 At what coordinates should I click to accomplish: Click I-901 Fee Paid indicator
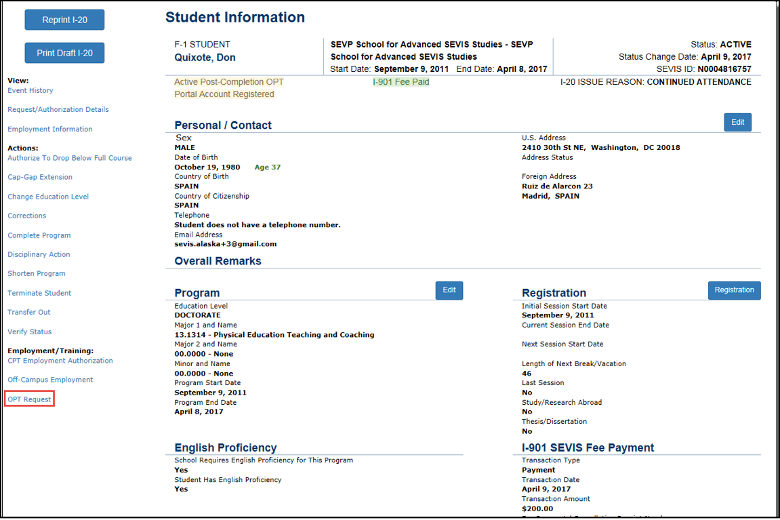(x=401, y=82)
